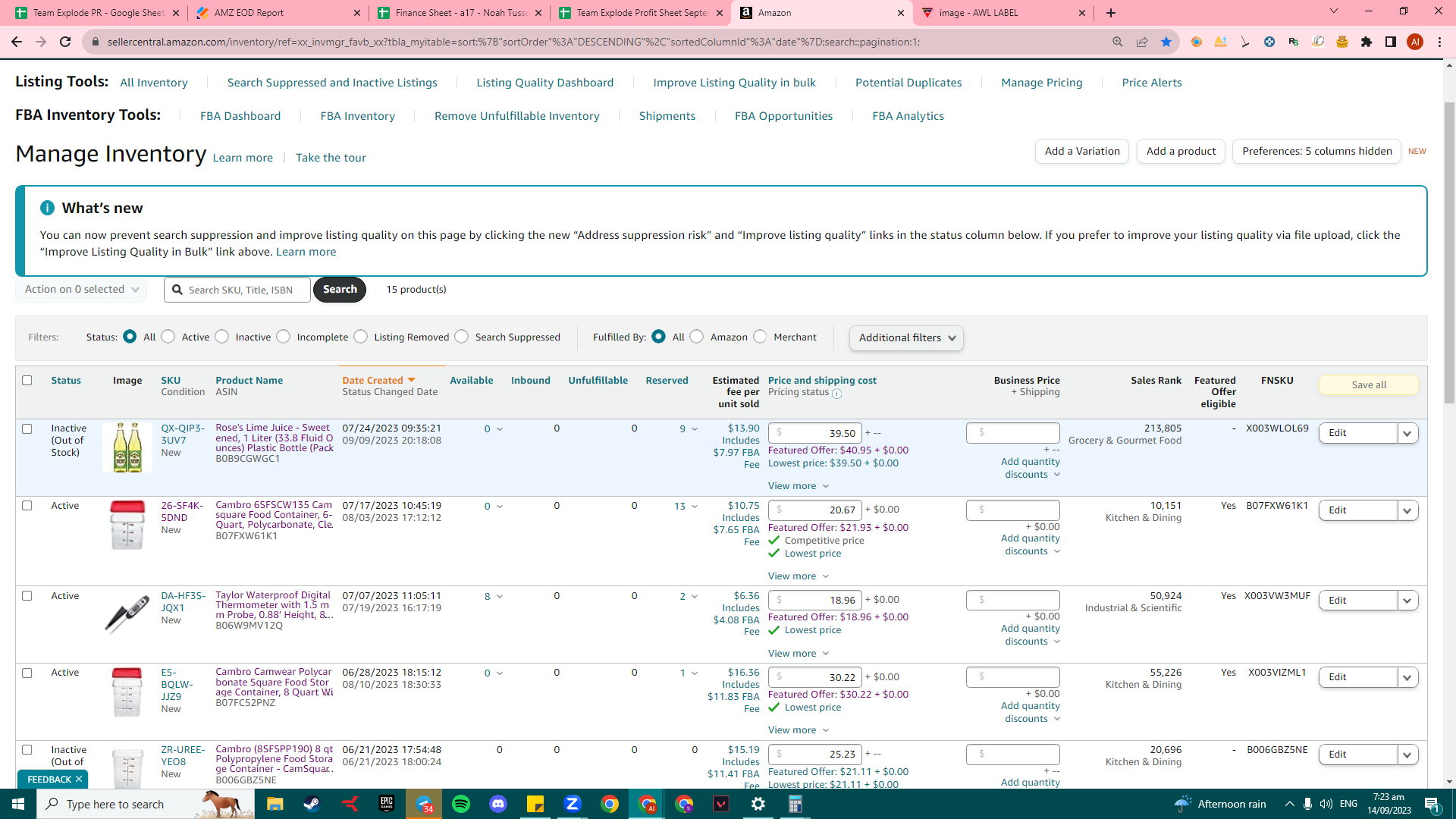Open File Explorer from the taskbar
1456x819 pixels.
[275, 804]
